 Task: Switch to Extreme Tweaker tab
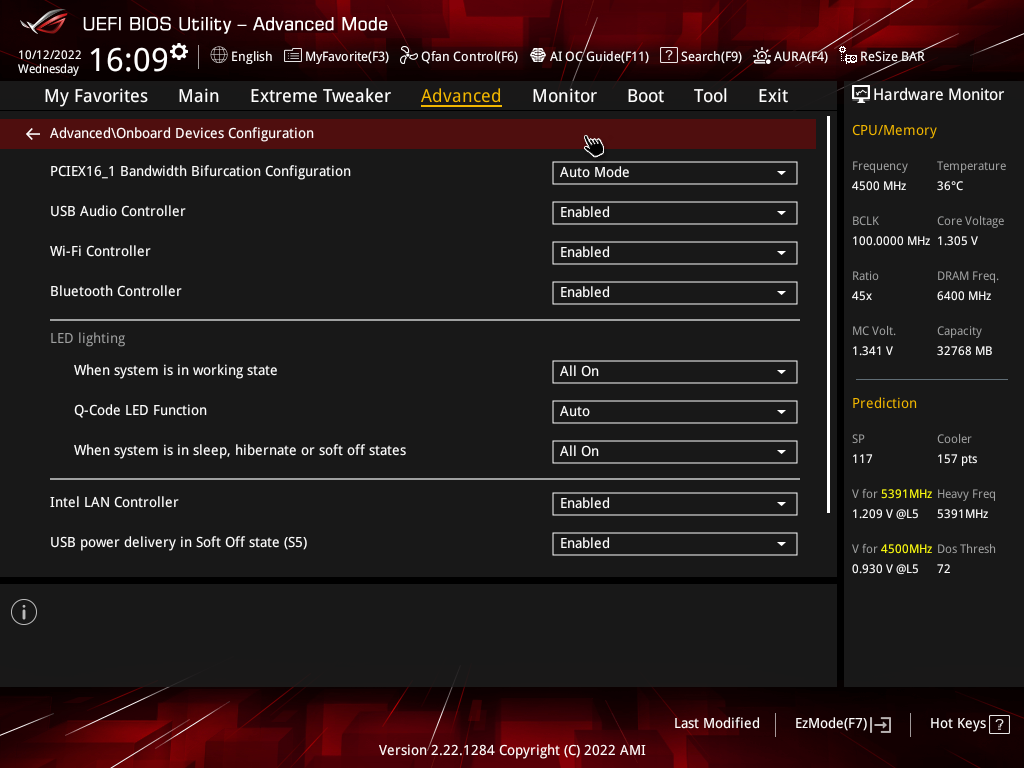[x=320, y=96]
